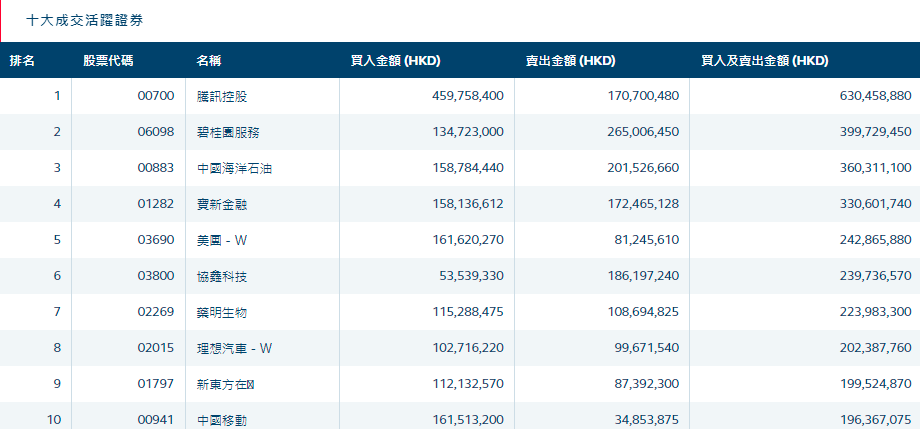Select the name 騰訊控股
The image size is (920, 429).
222,96
